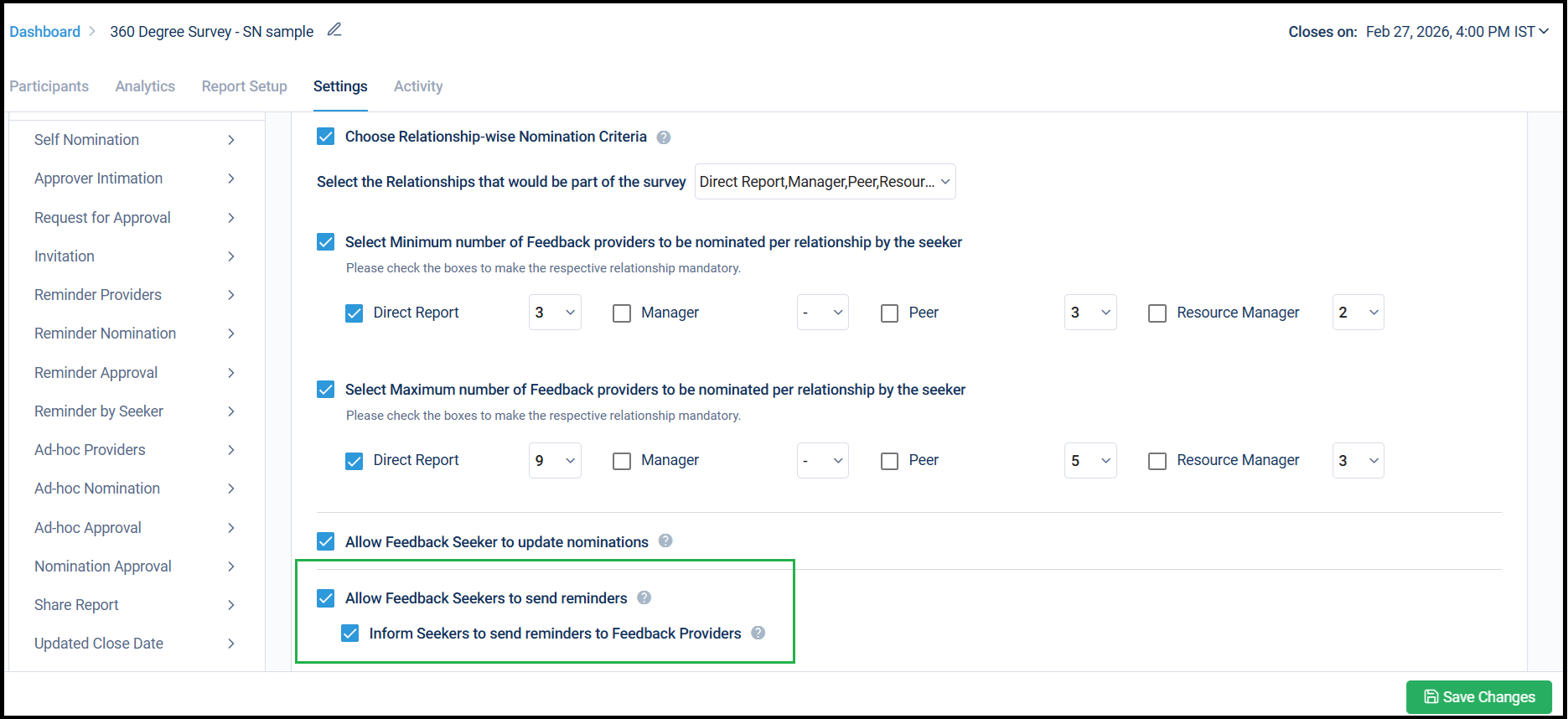Click help icon for Seekers send reminders
1568x719 pixels.
coord(644,597)
